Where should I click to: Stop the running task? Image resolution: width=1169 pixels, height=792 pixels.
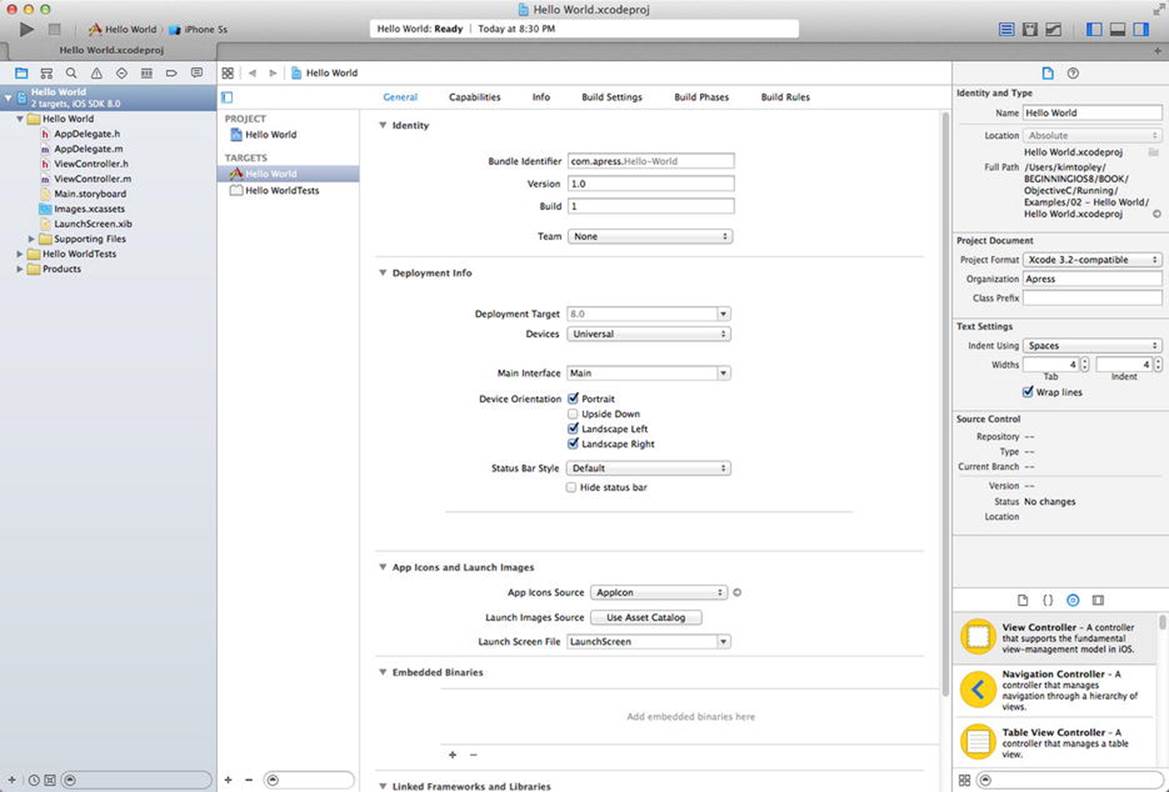(54, 29)
